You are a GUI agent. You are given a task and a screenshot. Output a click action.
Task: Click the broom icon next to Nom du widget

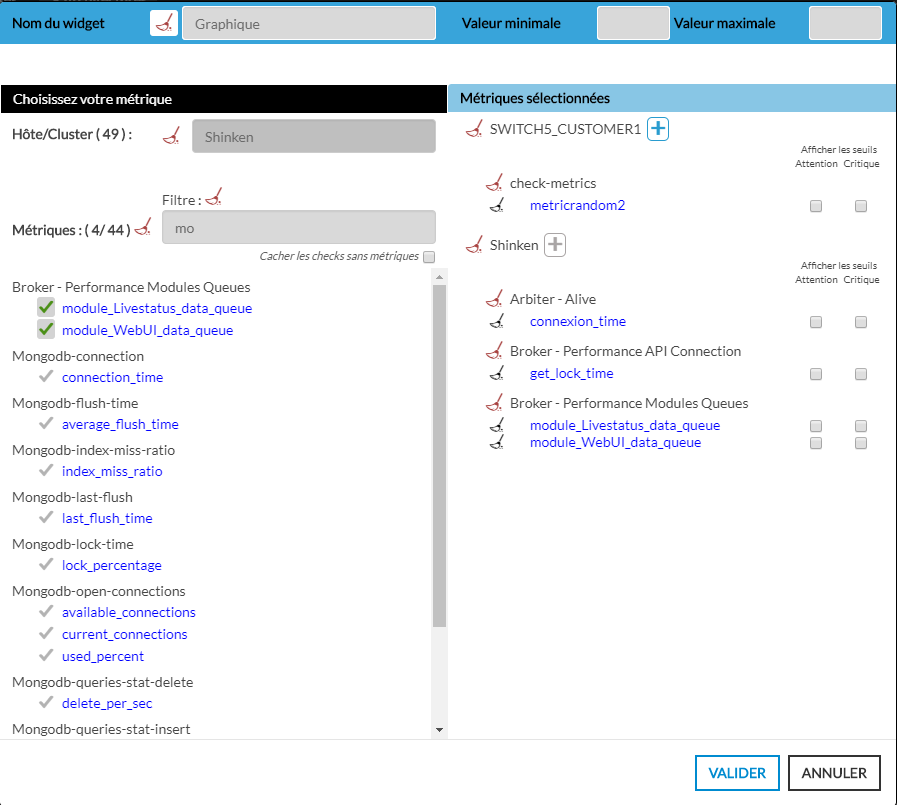(164, 23)
